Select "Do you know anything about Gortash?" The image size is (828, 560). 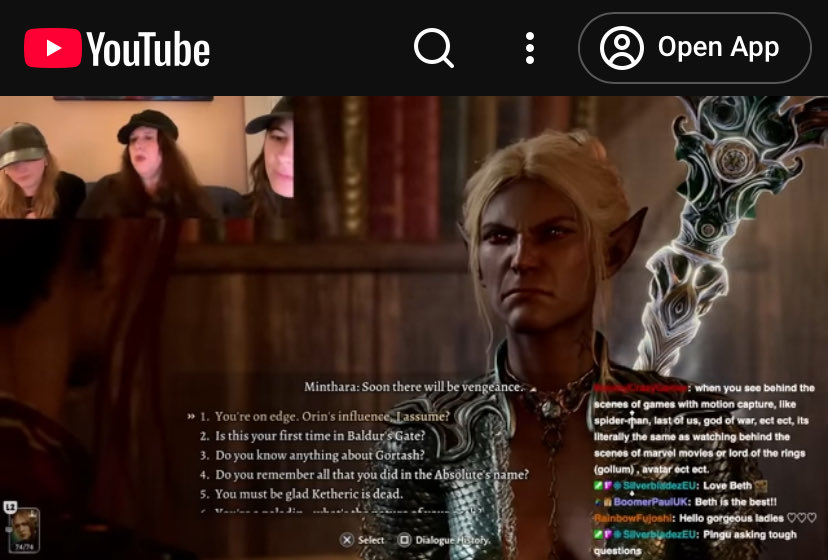pyautogui.click(x=312, y=455)
